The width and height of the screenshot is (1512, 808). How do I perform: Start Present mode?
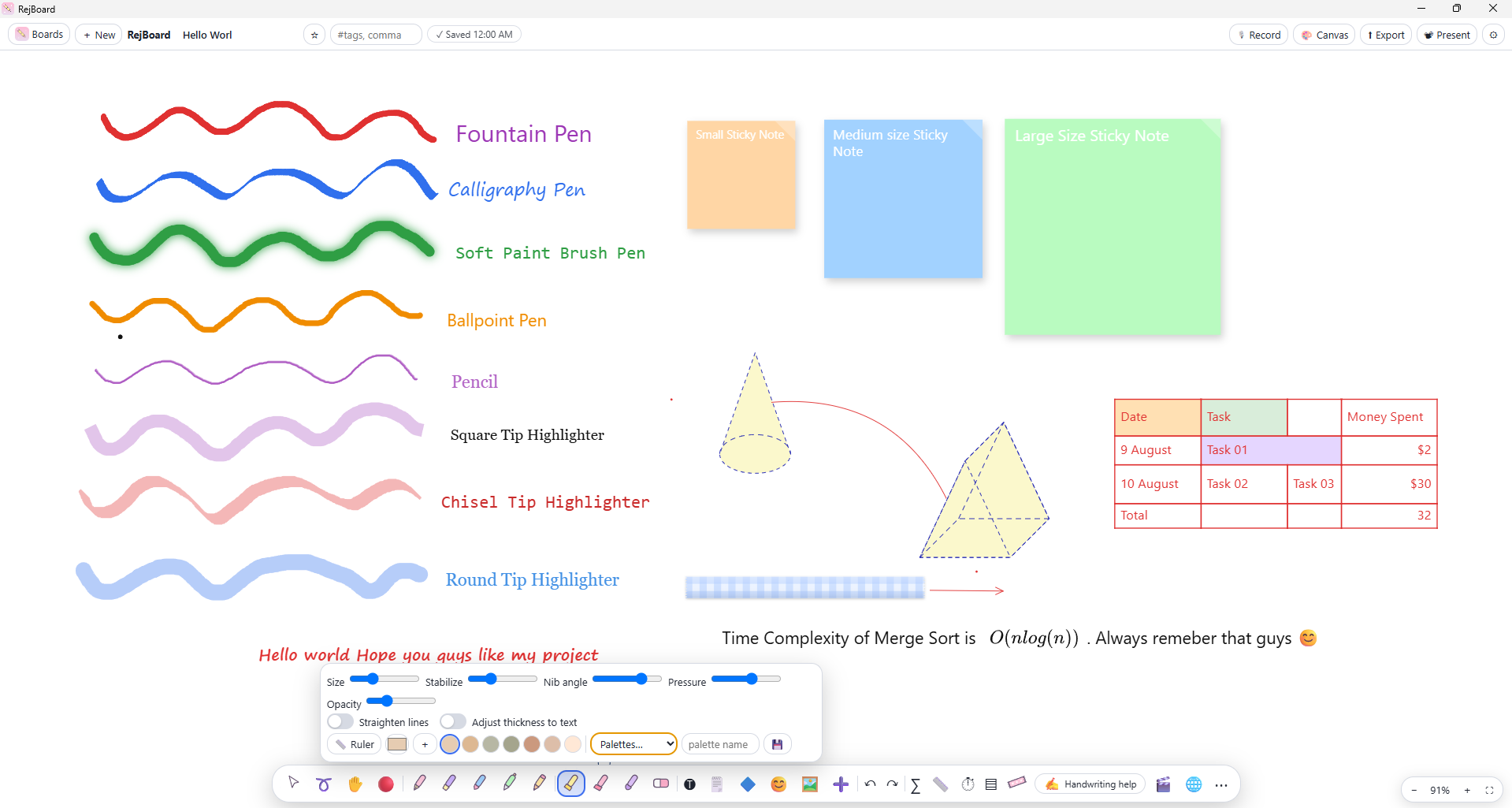(1447, 35)
